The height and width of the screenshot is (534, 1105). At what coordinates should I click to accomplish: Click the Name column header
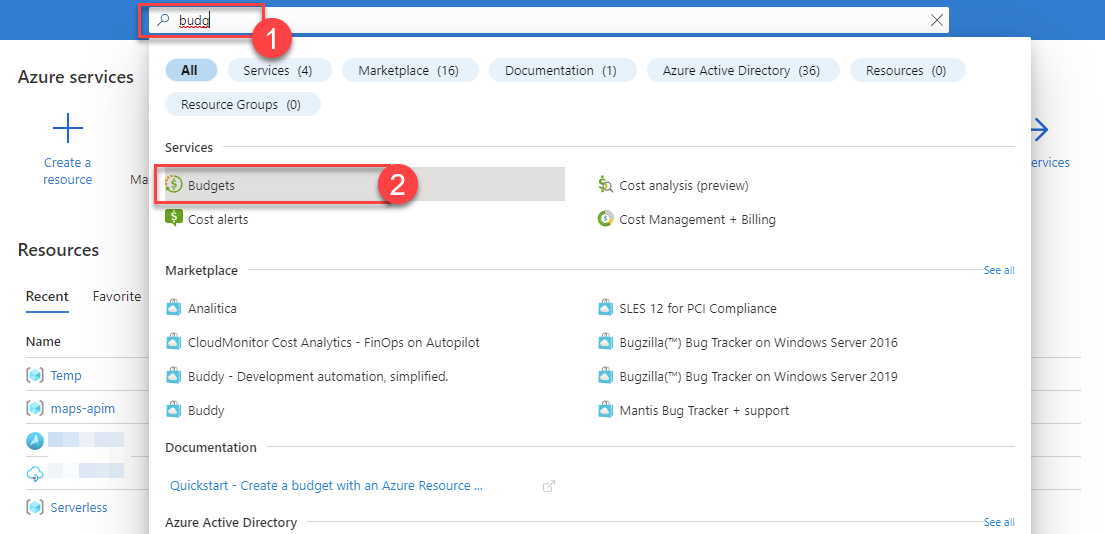[43, 342]
